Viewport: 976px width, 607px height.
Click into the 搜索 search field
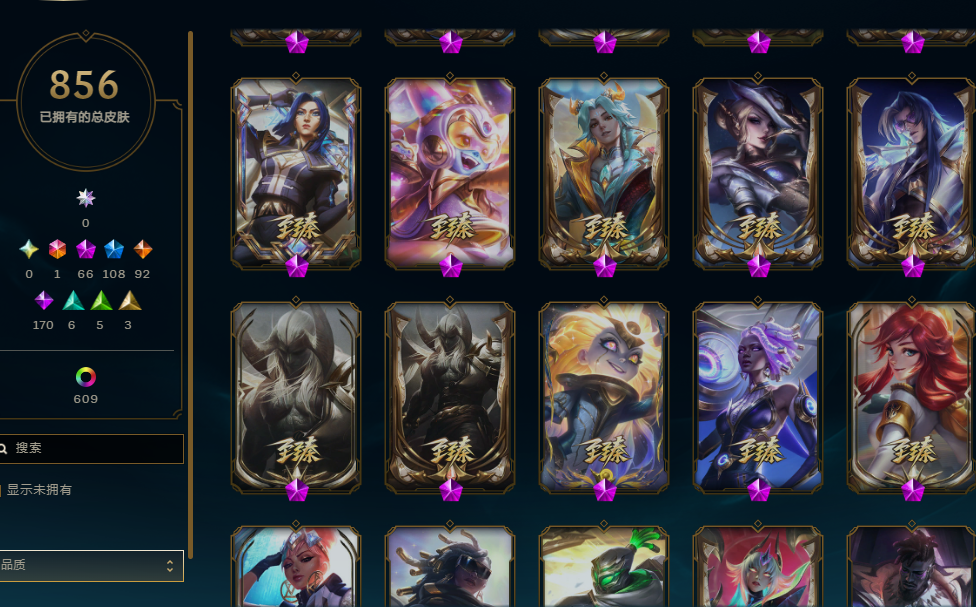coord(92,449)
